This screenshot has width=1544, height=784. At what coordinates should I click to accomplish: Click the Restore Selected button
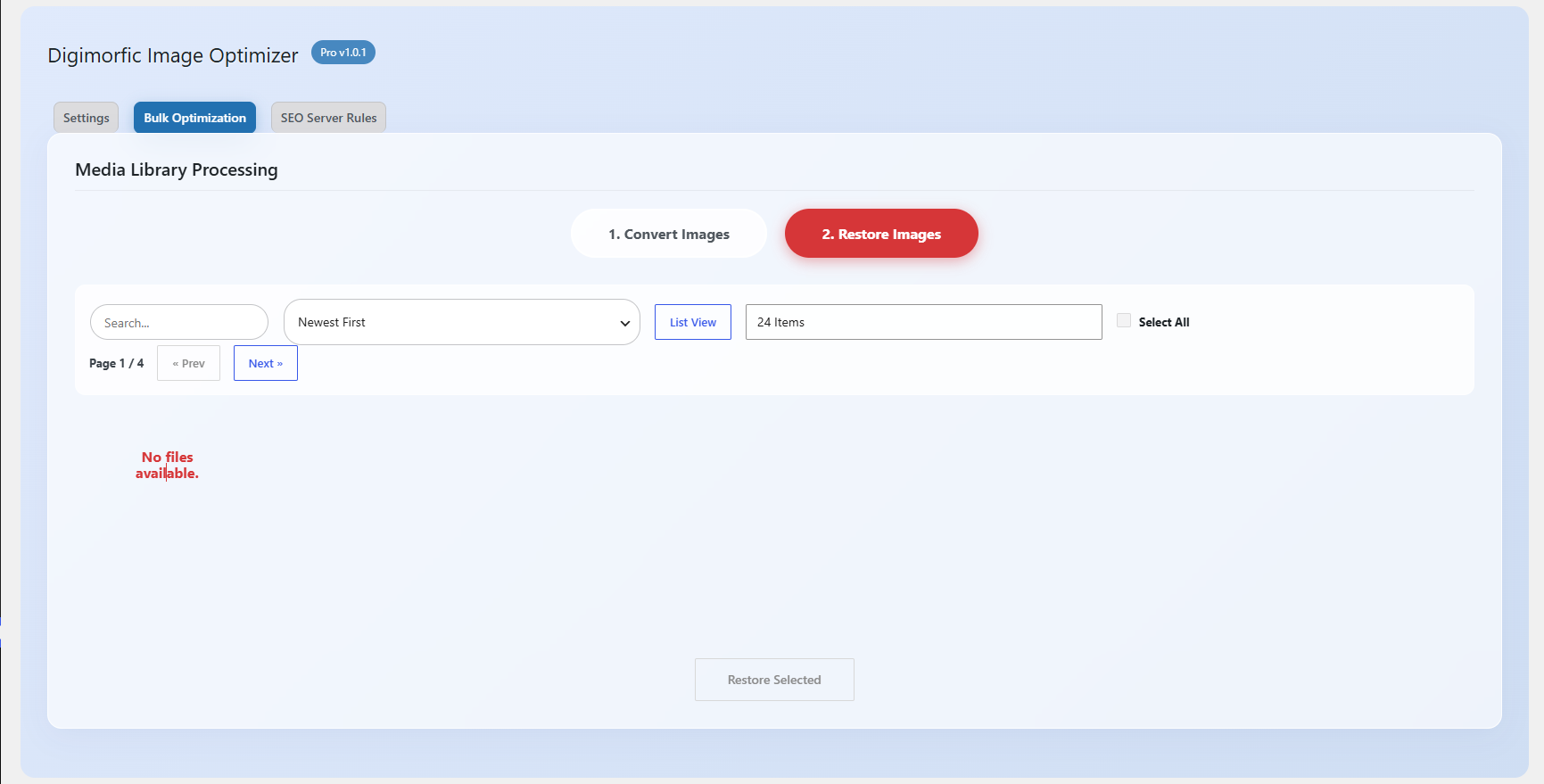click(774, 680)
